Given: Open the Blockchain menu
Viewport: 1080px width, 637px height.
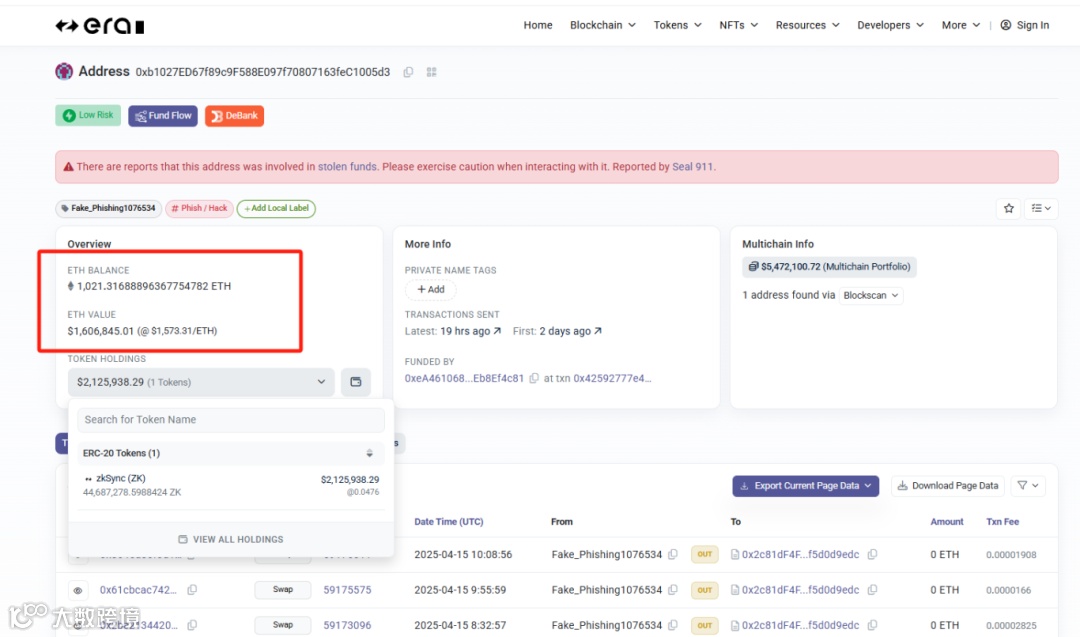Looking at the screenshot, I should (x=603, y=25).
